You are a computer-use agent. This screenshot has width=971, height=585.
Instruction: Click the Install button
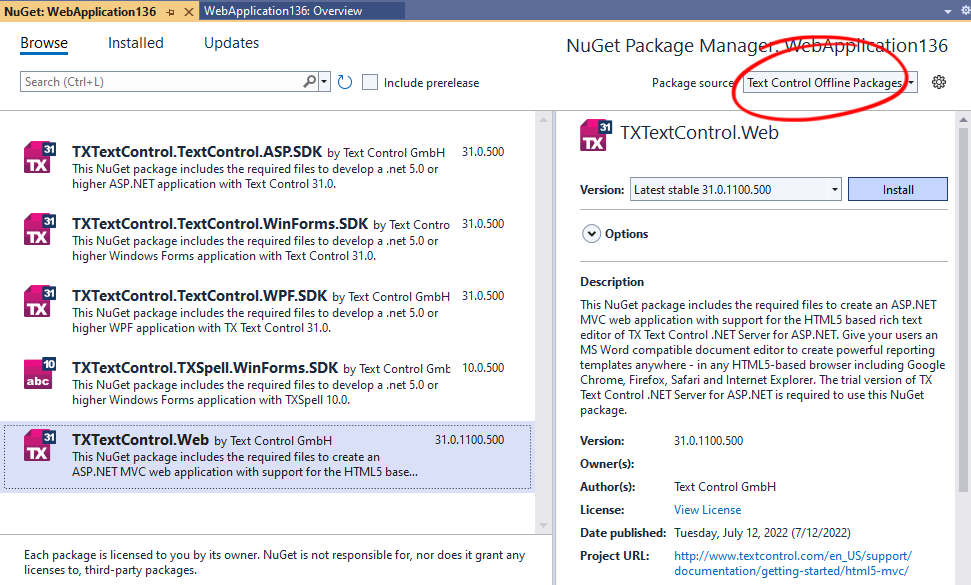coord(897,189)
